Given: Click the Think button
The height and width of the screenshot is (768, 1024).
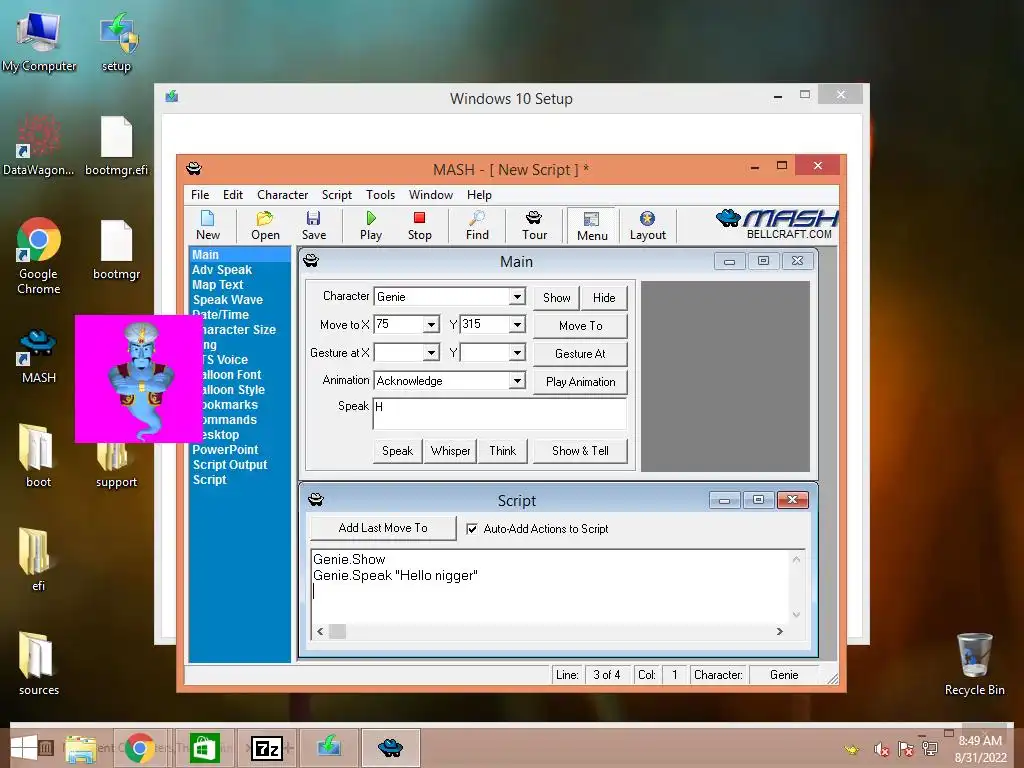Looking at the screenshot, I should [502, 451].
